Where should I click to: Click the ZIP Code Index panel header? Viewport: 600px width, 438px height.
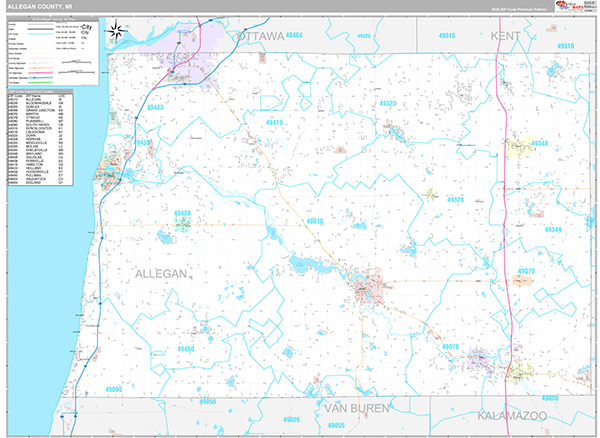click(x=40, y=91)
